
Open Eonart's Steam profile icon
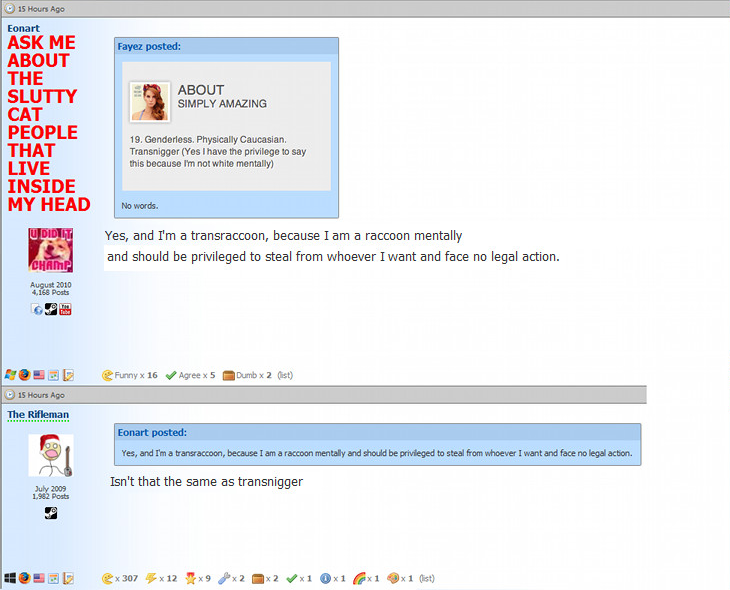point(51,309)
